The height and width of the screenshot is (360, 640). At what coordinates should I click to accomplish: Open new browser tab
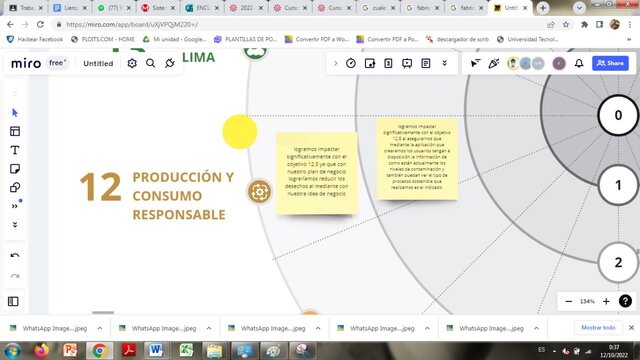tap(542, 8)
